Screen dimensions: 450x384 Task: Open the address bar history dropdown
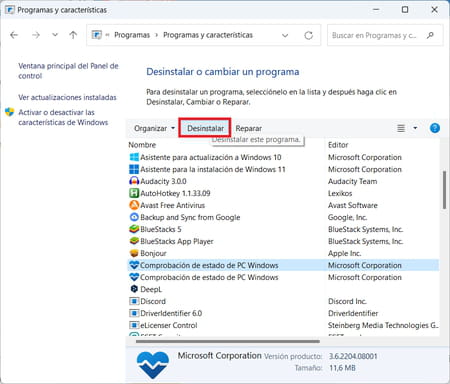(x=285, y=35)
